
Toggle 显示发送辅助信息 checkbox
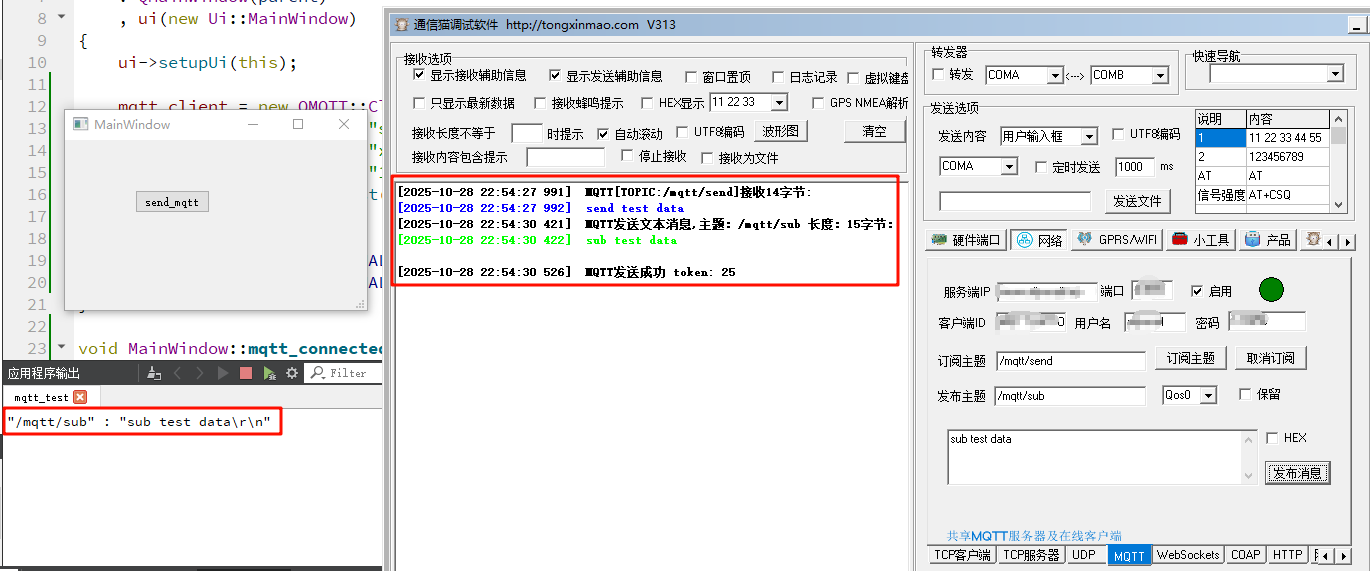coord(555,75)
